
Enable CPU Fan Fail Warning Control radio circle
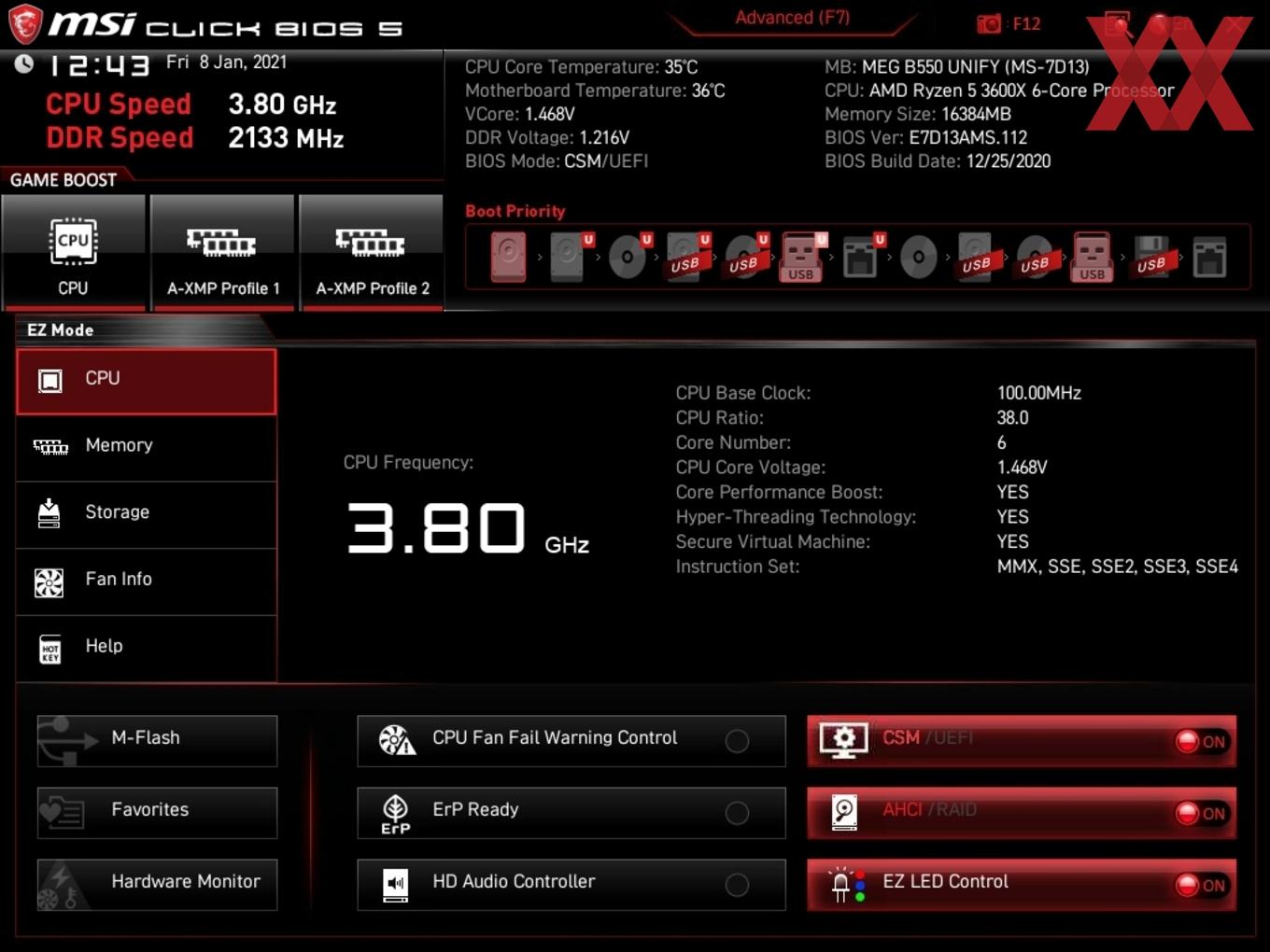point(737,741)
